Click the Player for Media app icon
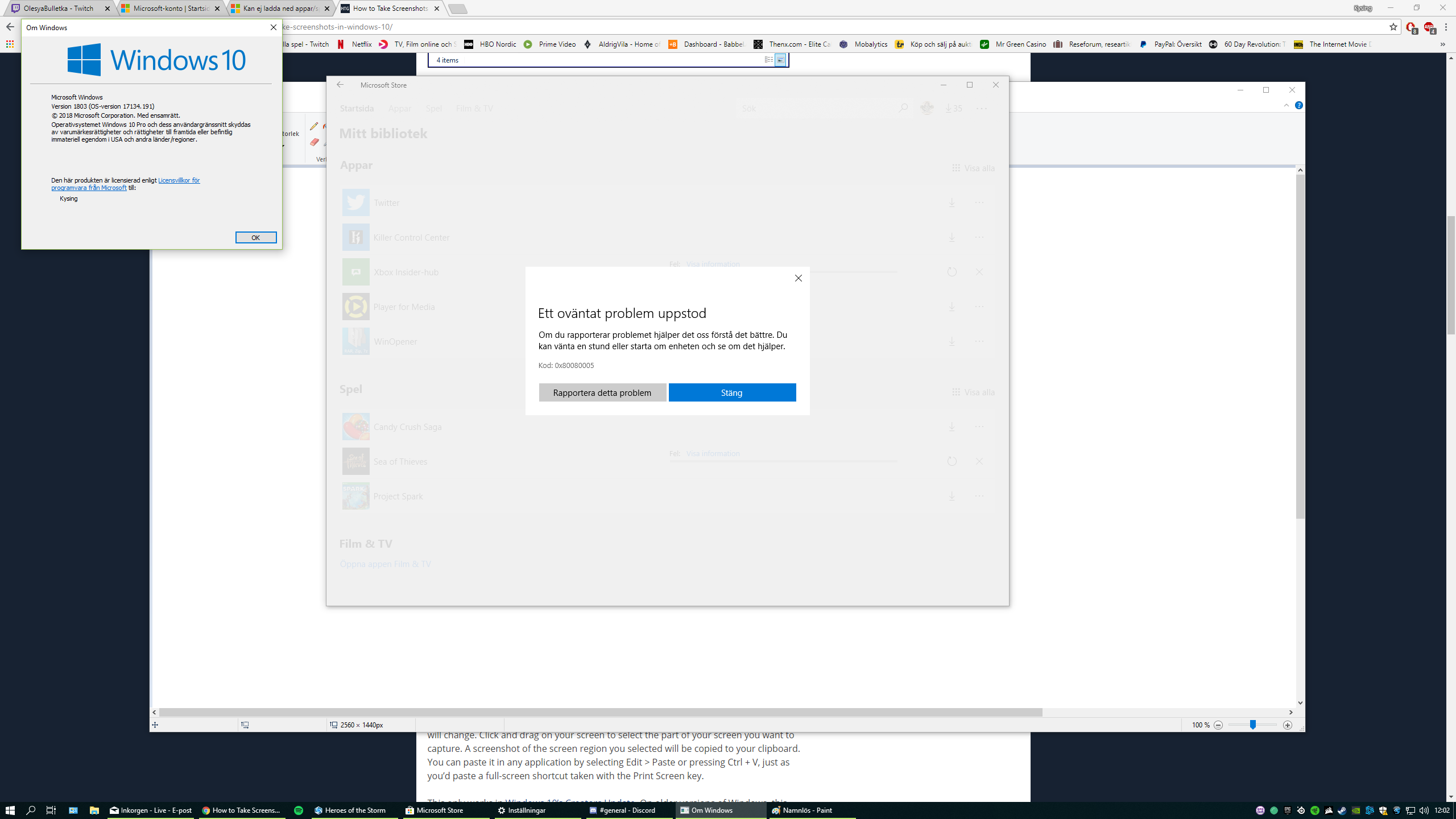1456x819 pixels. click(356, 307)
